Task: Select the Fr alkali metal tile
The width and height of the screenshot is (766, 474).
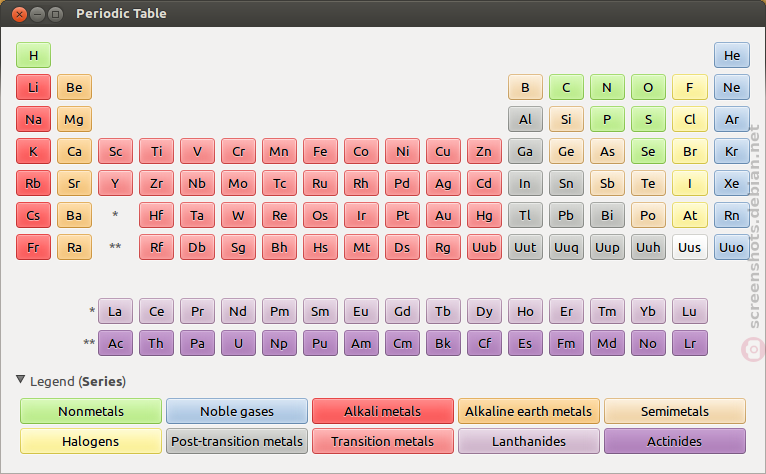Action: coord(33,247)
